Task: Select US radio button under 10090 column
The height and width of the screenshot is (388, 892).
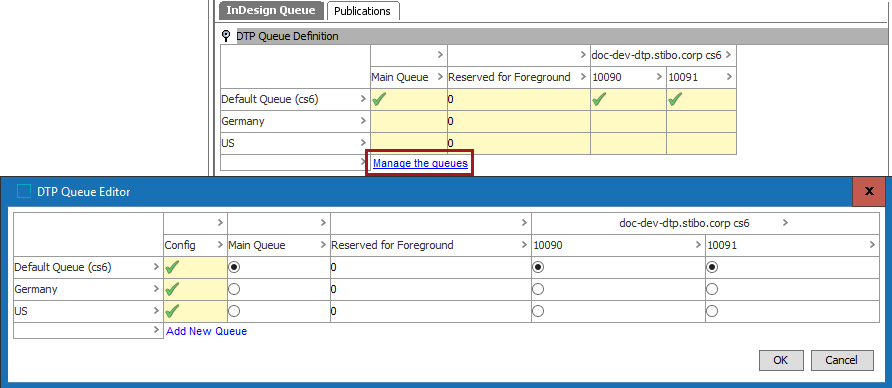Action: 538,311
